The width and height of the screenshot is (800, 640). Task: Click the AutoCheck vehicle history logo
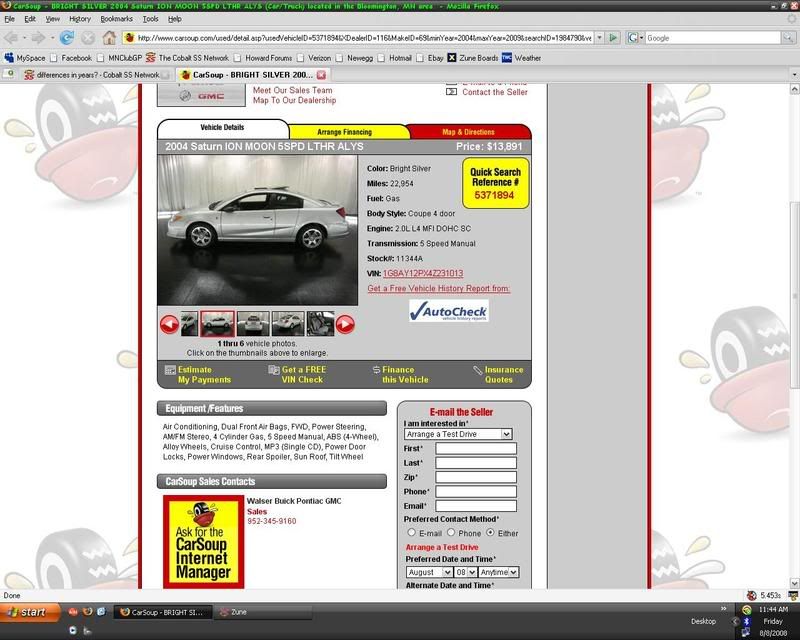coord(448,311)
